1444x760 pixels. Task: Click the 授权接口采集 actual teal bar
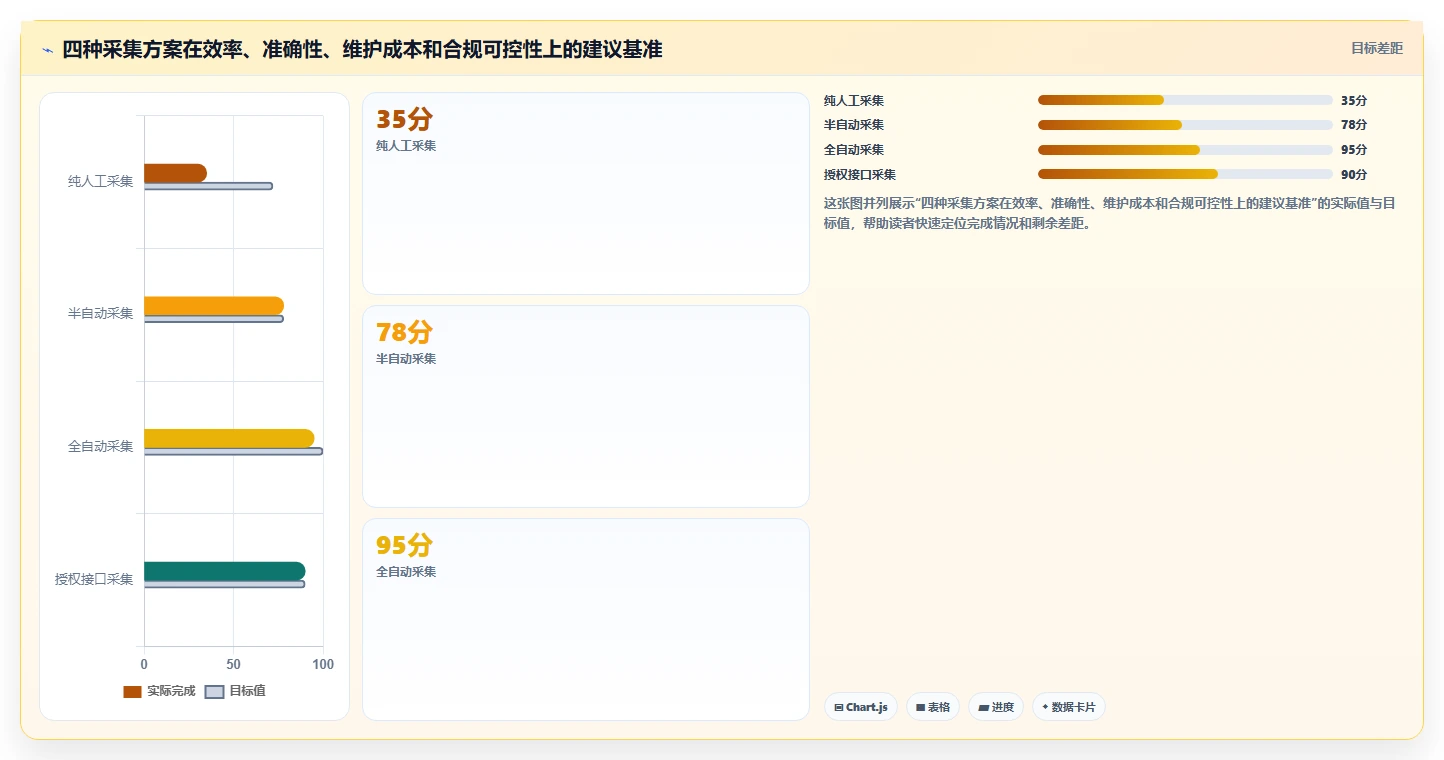tap(225, 571)
